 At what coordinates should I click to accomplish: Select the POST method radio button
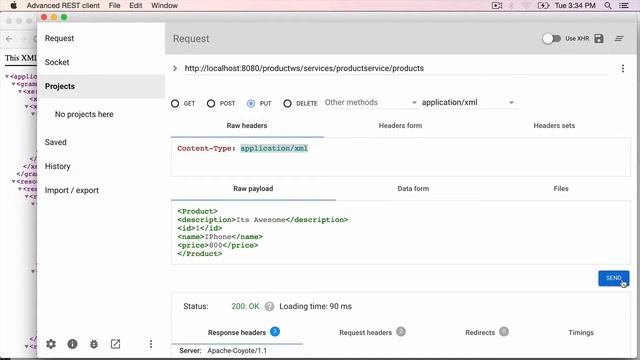point(211,103)
